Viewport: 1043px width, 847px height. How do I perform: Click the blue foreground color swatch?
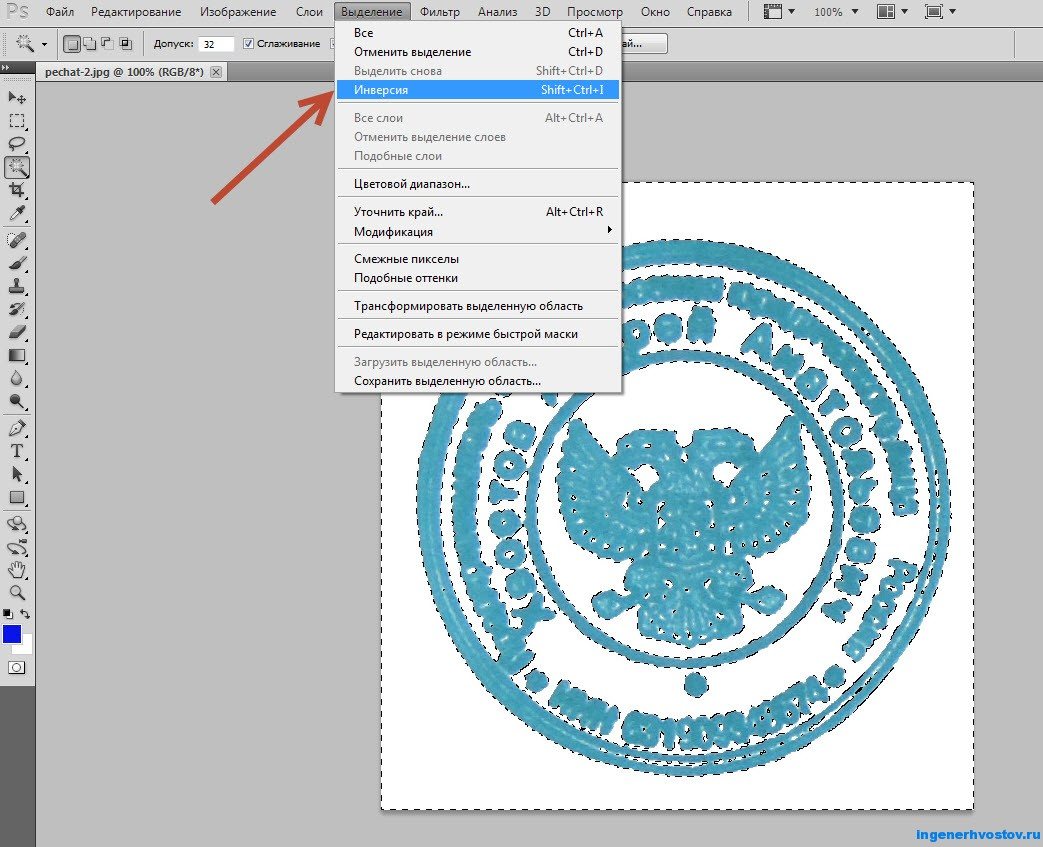click(11, 633)
